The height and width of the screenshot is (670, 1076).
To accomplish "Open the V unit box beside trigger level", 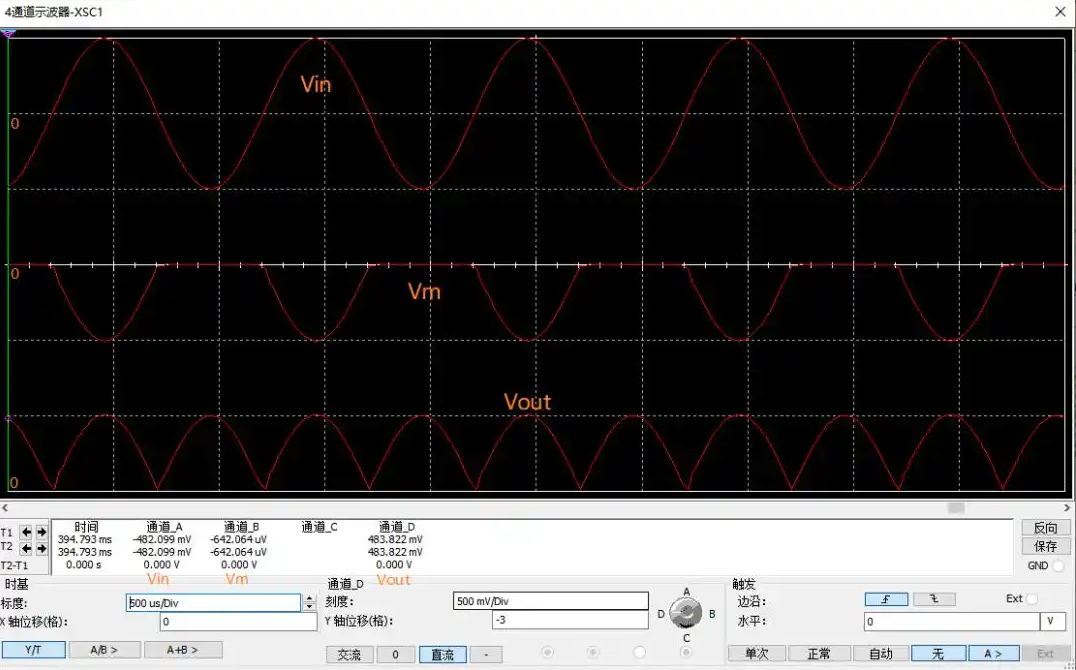I will [x=1053, y=621].
